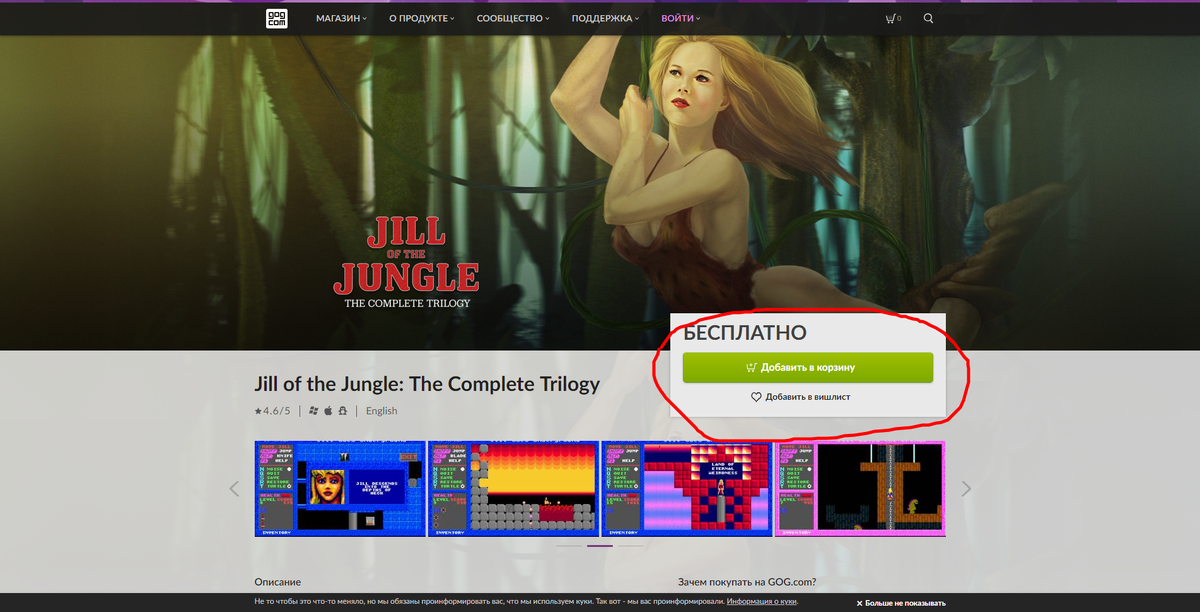Open screenshot with Jill's portrait dialog
The height and width of the screenshot is (612, 1200).
tap(340, 489)
